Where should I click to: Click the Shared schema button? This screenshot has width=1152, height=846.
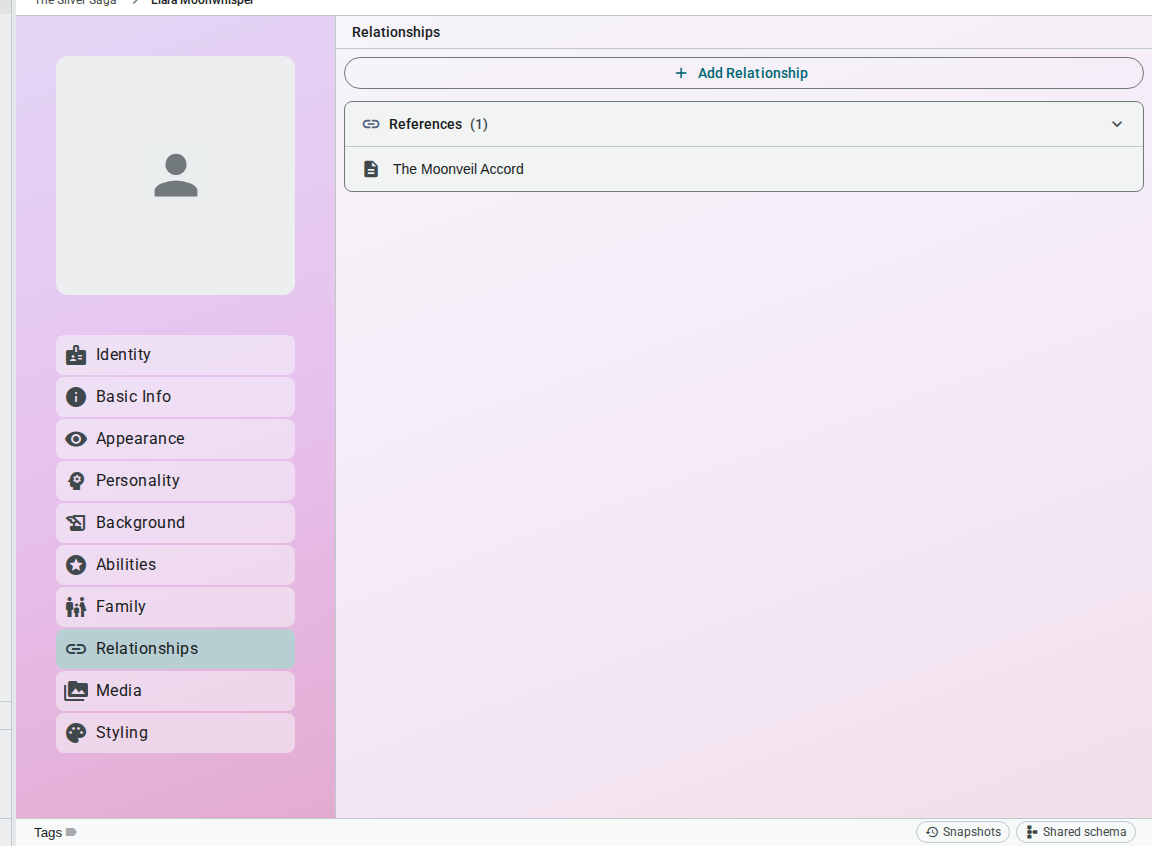coord(1076,832)
